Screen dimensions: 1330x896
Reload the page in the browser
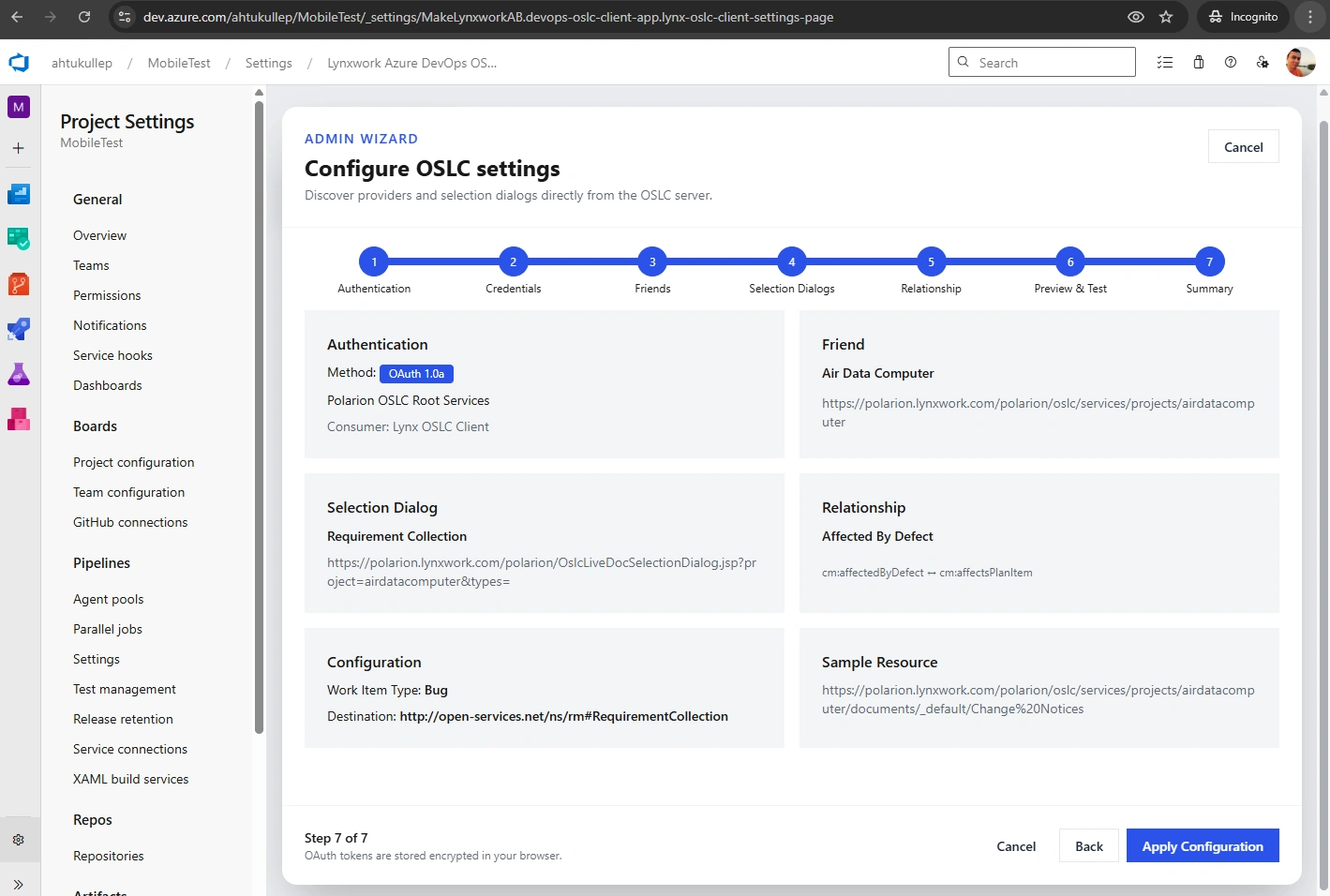pos(84,17)
